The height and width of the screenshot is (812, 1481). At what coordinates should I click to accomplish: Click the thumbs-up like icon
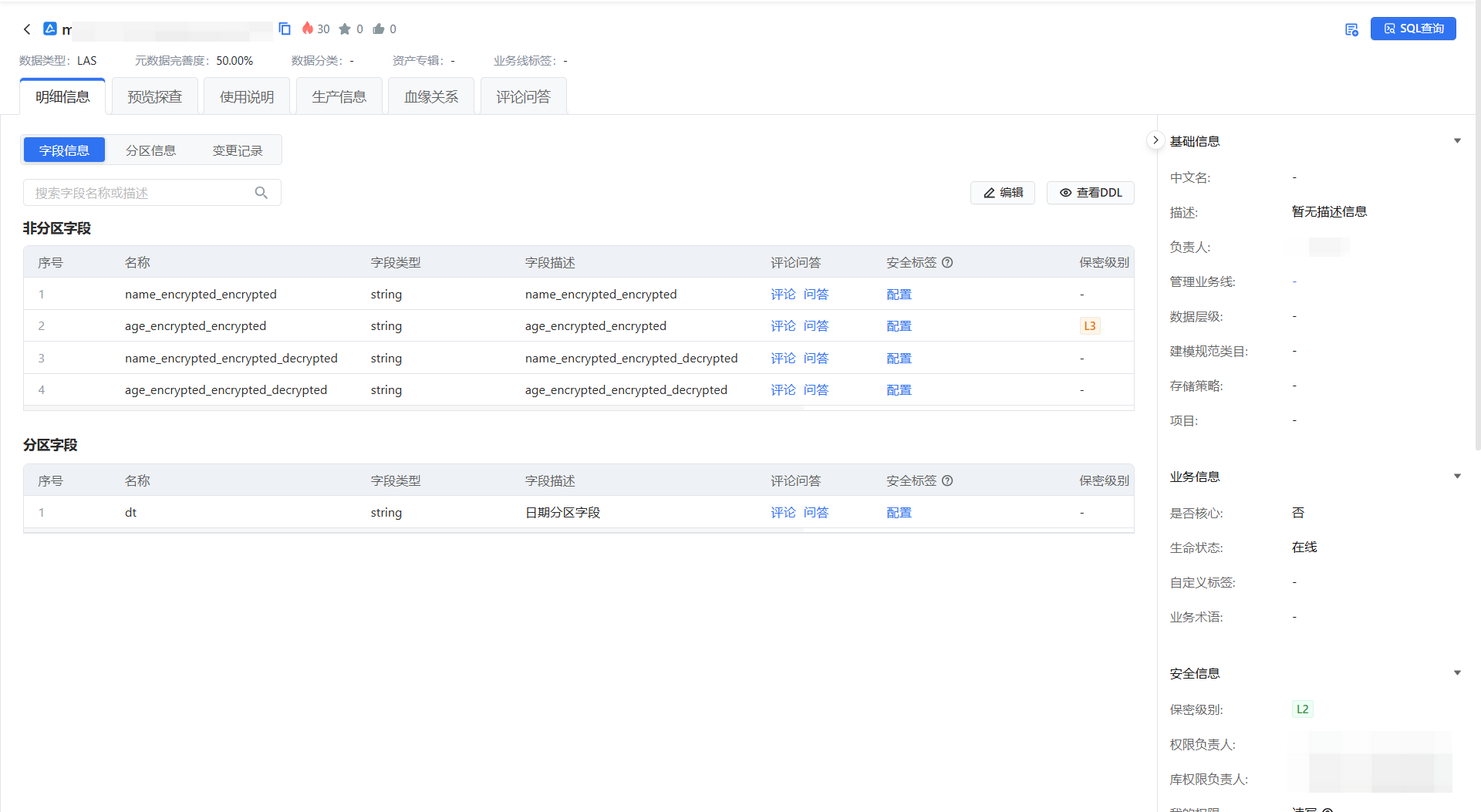coord(378,29)
